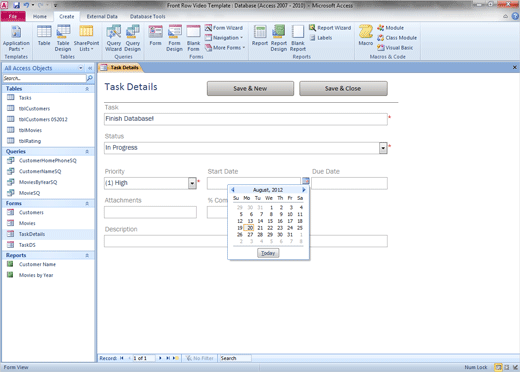The width and height of the screenshot is (520, 372).
Task: Open SharePoint Lists menu
Action: [x=86, y=39]
